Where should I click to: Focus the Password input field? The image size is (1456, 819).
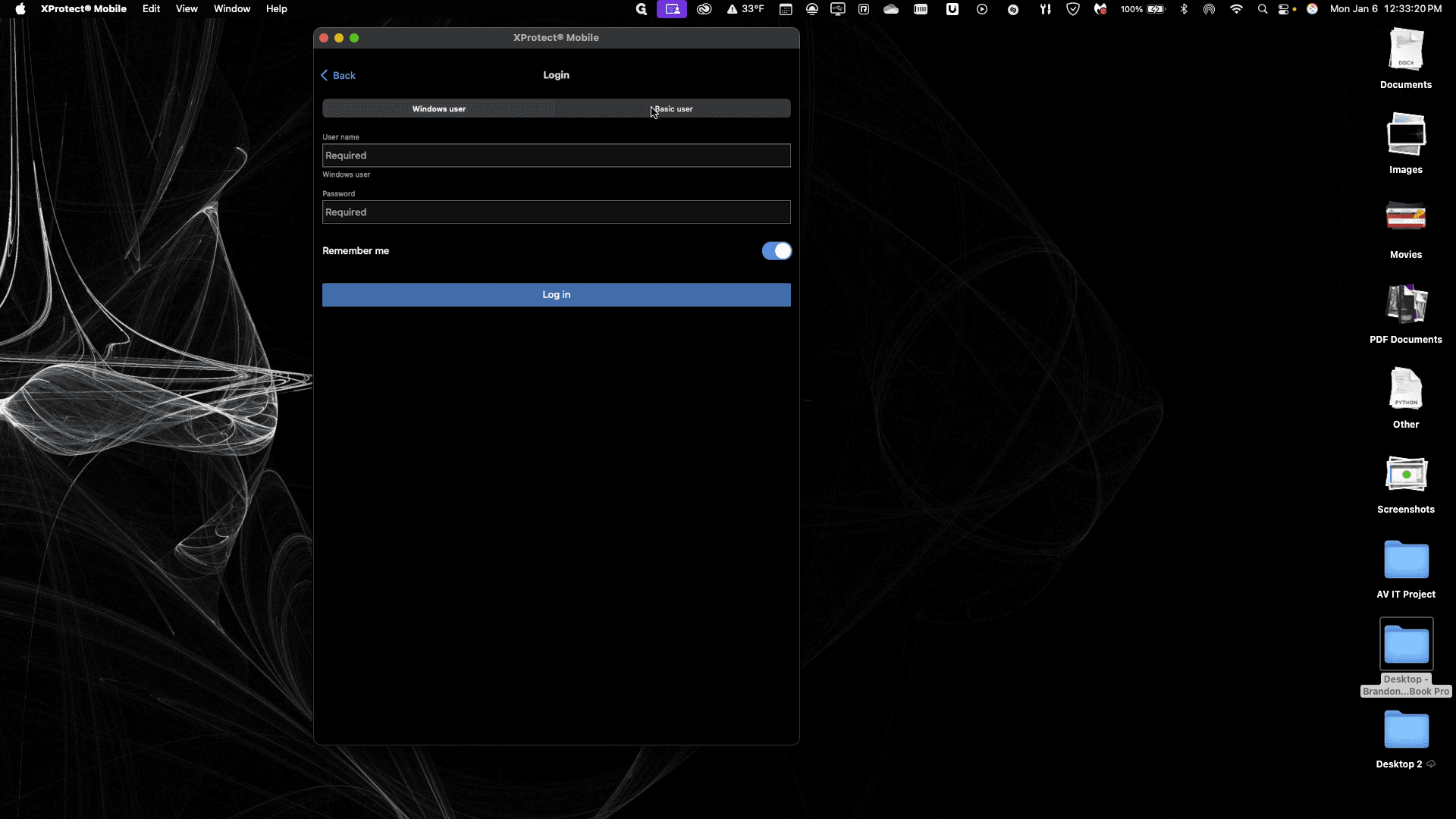pos(556,212)
